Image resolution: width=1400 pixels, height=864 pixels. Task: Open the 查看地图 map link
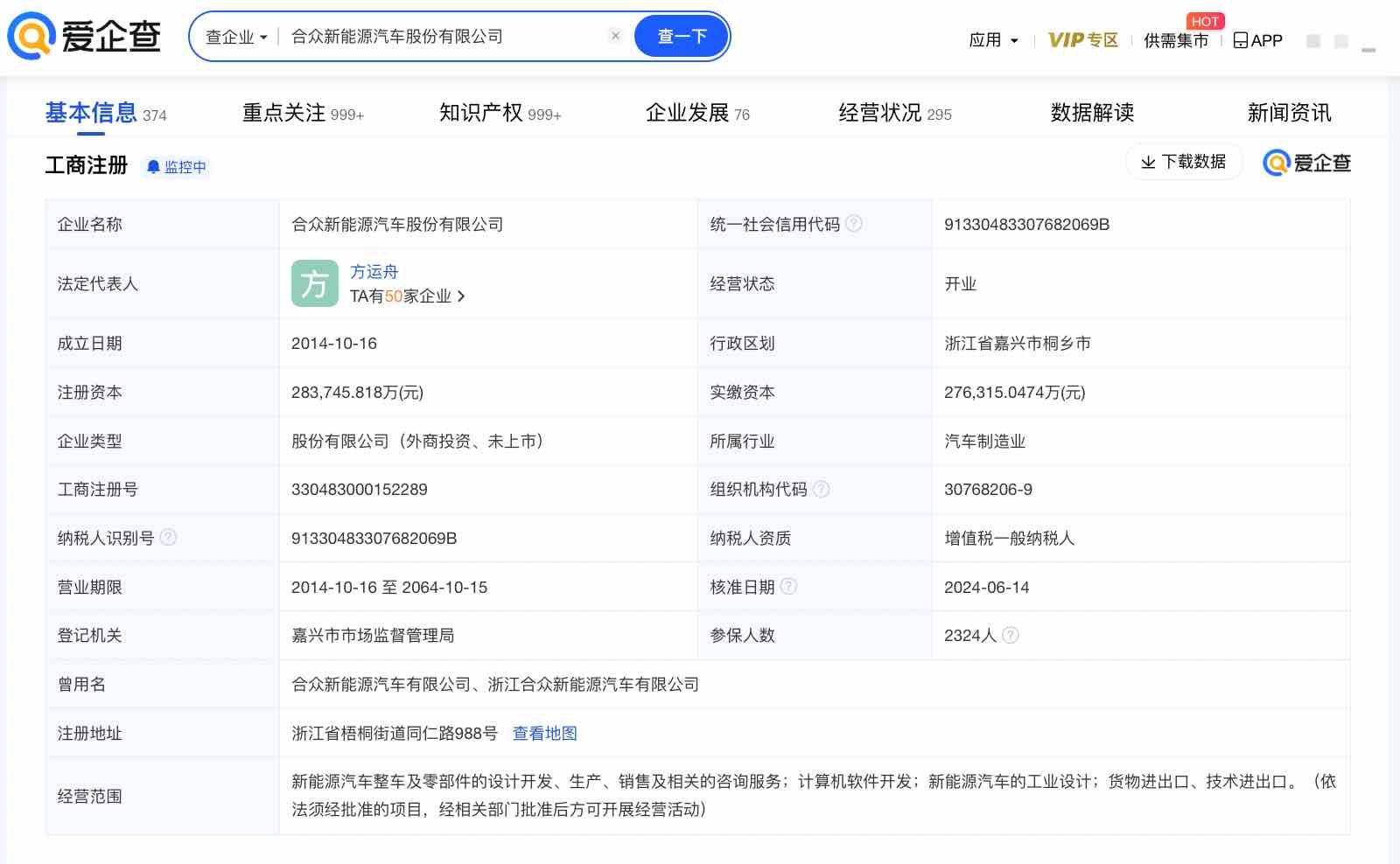(544, 733)
